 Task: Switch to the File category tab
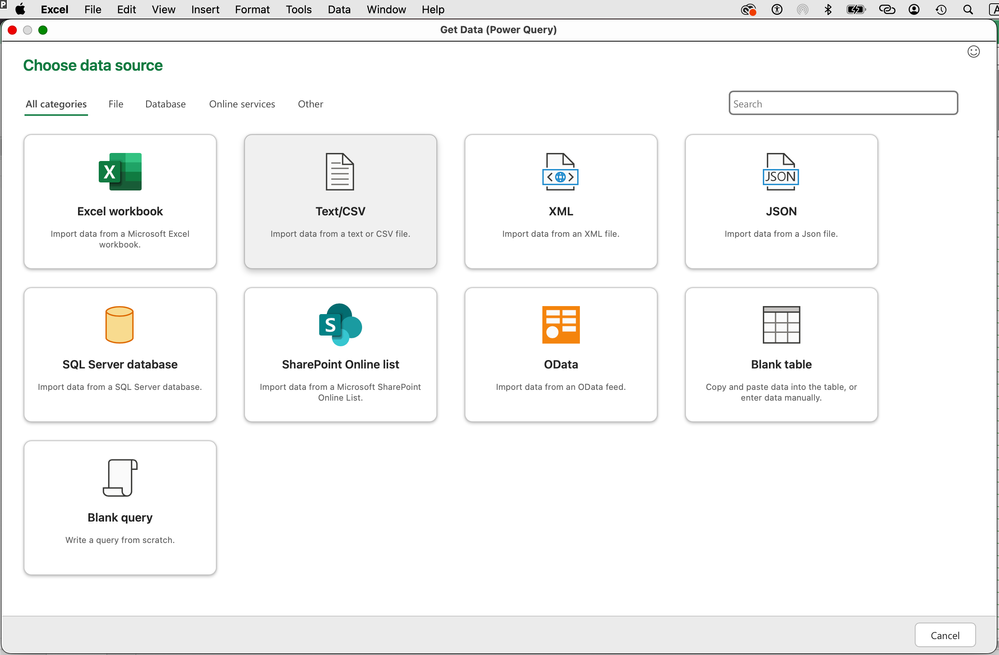115,103
